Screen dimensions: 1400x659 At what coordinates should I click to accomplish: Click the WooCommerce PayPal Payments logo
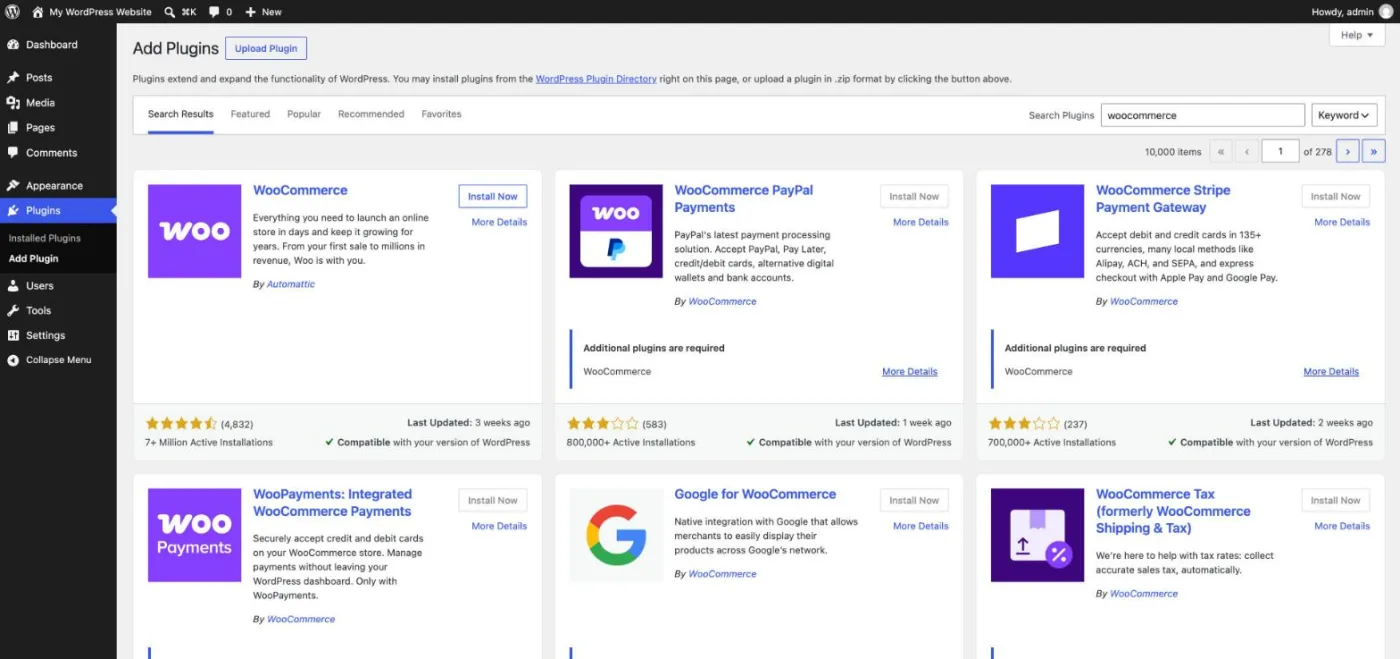pyautogui.click(x=616, y=231)
